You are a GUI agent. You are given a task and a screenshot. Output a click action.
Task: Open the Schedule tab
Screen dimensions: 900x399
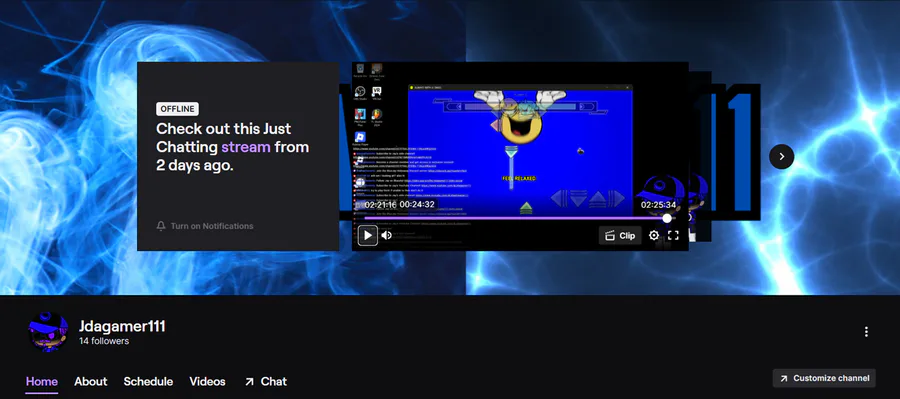(x=148, y=381)
